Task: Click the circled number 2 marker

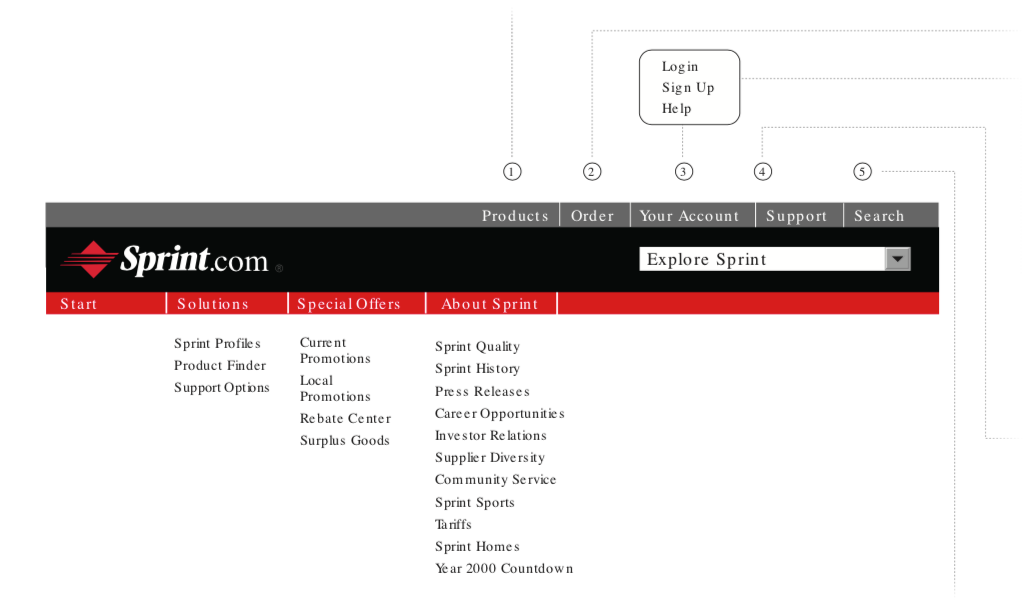Action: click(592, 172)
